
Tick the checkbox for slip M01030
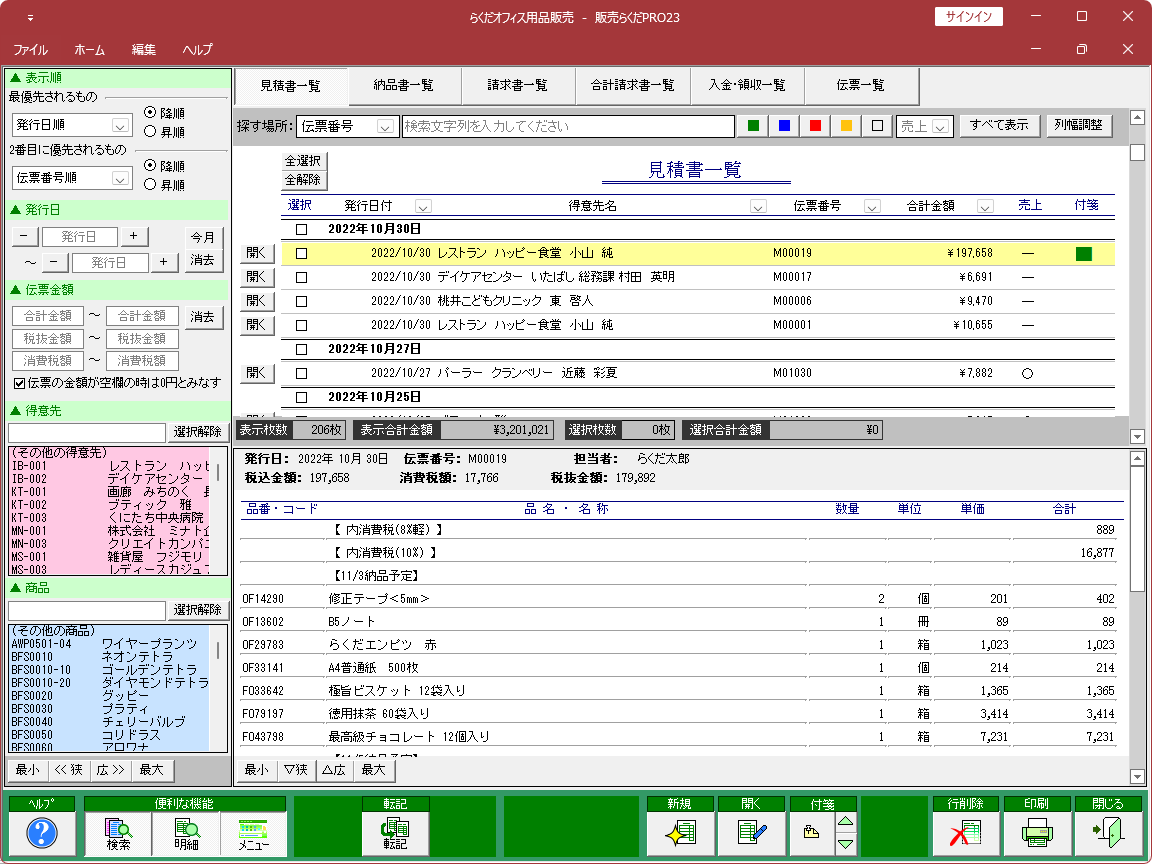click(x=301, y=373)
